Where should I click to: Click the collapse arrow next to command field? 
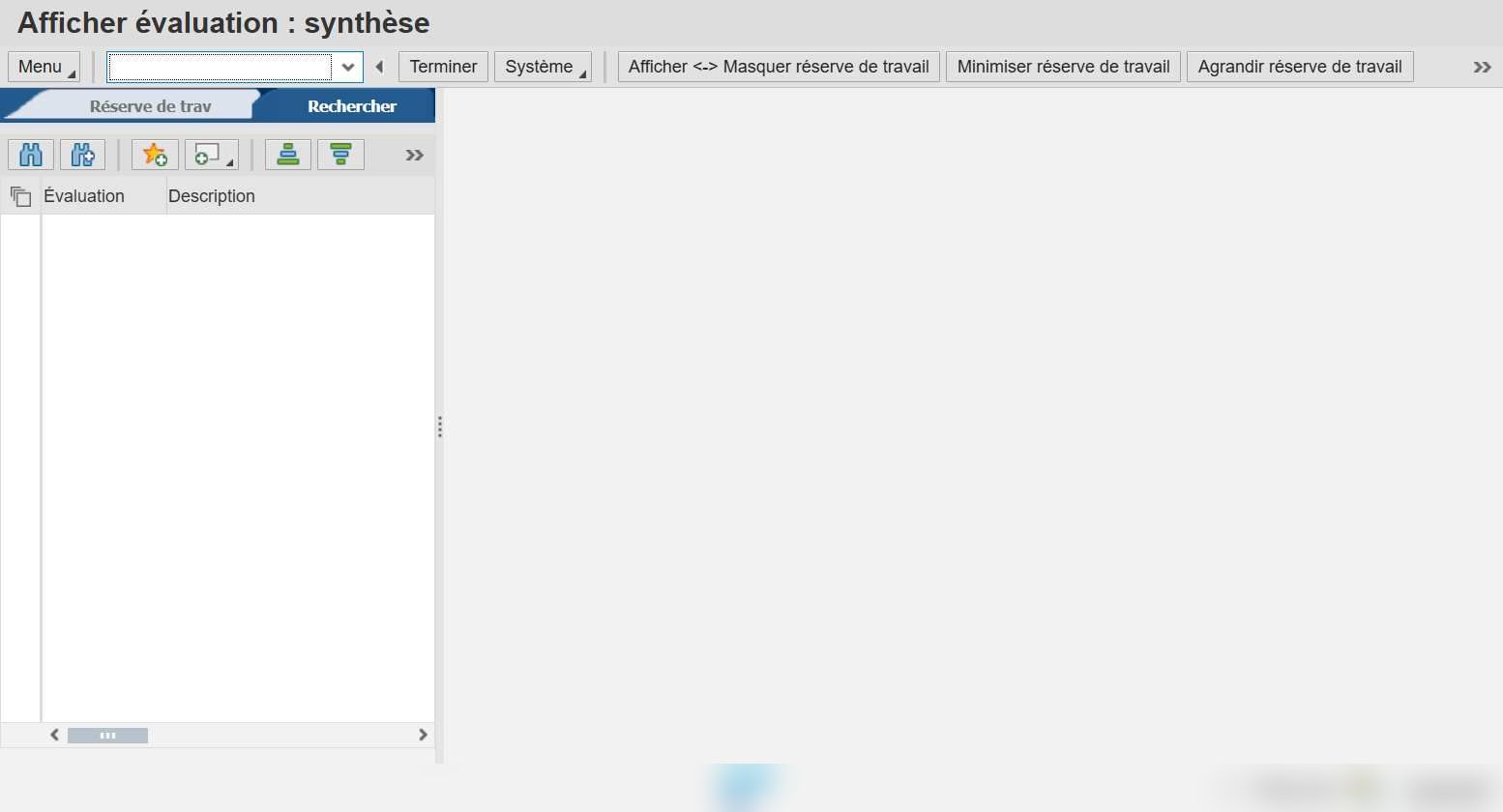[379, 67]
